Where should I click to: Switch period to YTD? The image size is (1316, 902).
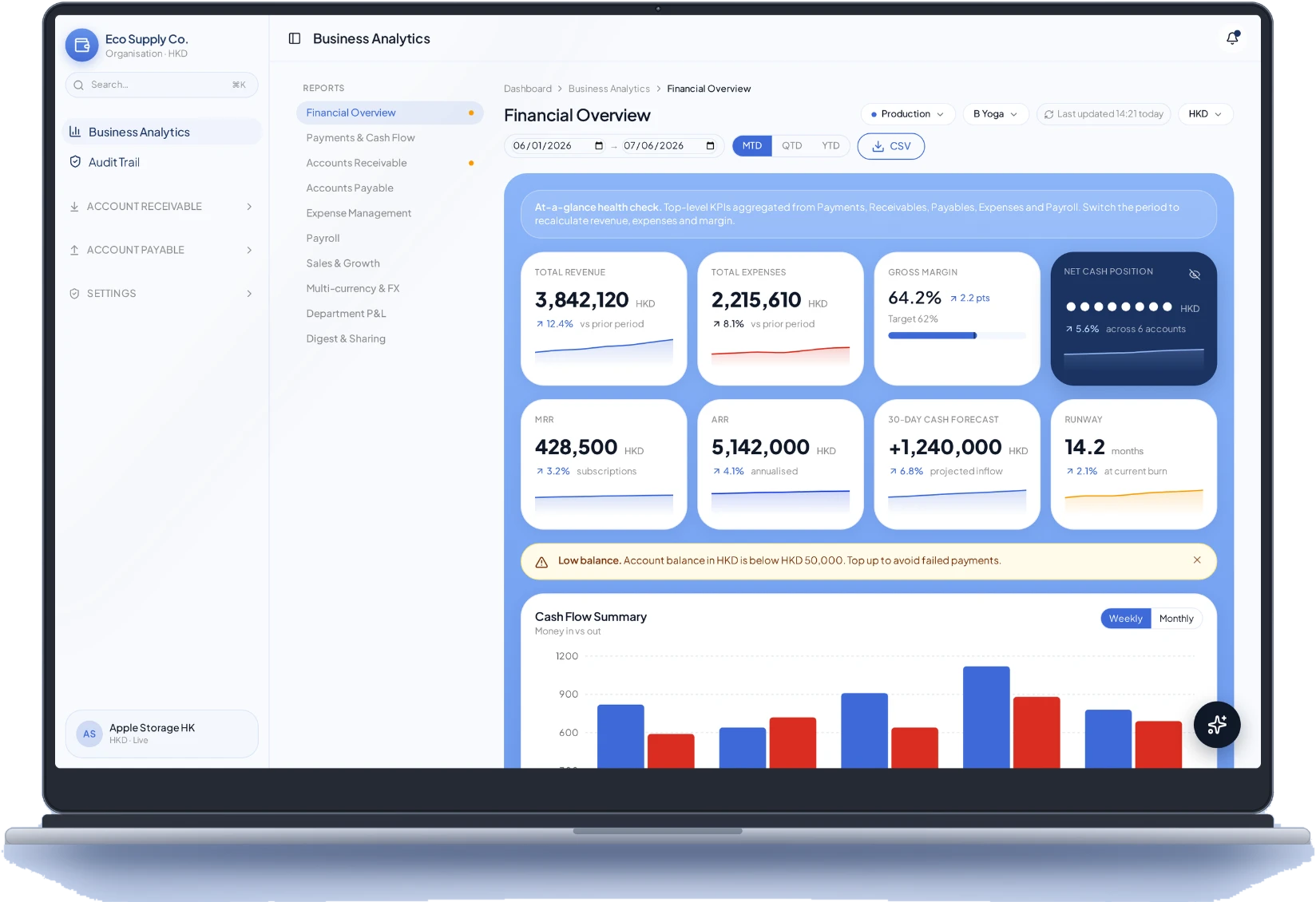click(830, 145)
